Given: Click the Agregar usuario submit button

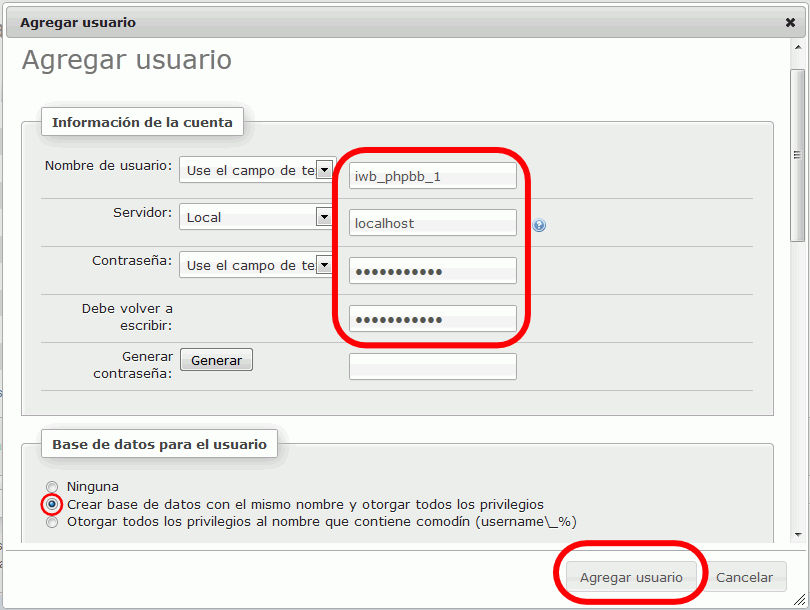Looking at the screenshot, I should coord(631,577).
